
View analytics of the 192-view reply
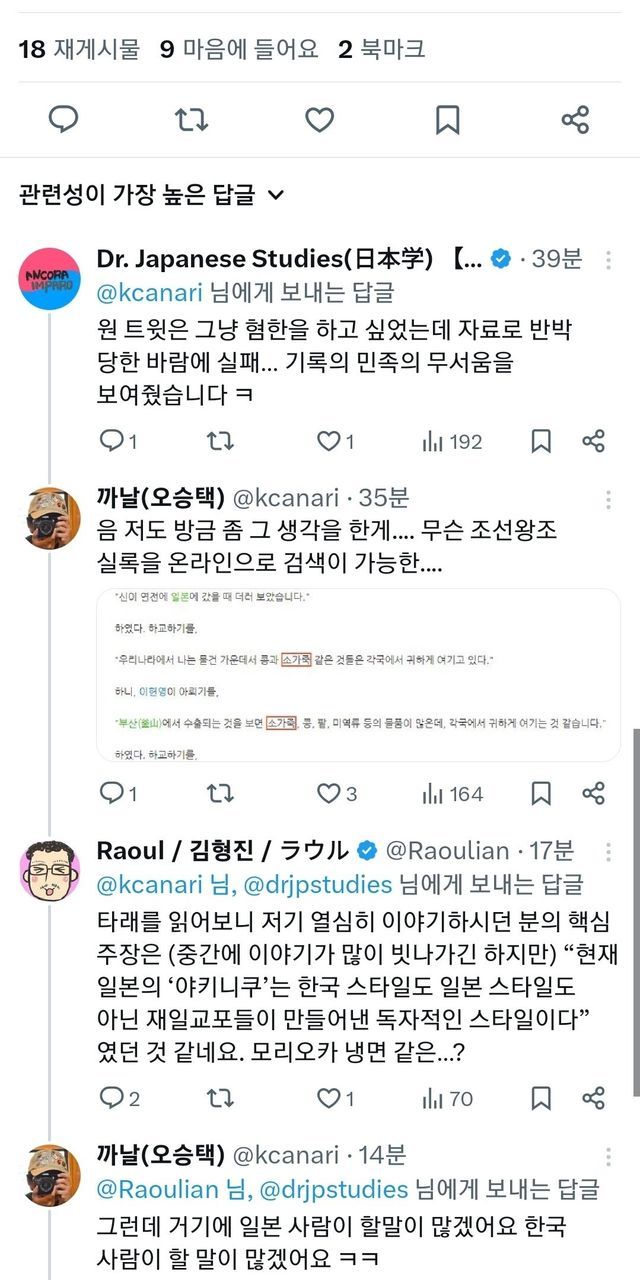coord(452,441)
